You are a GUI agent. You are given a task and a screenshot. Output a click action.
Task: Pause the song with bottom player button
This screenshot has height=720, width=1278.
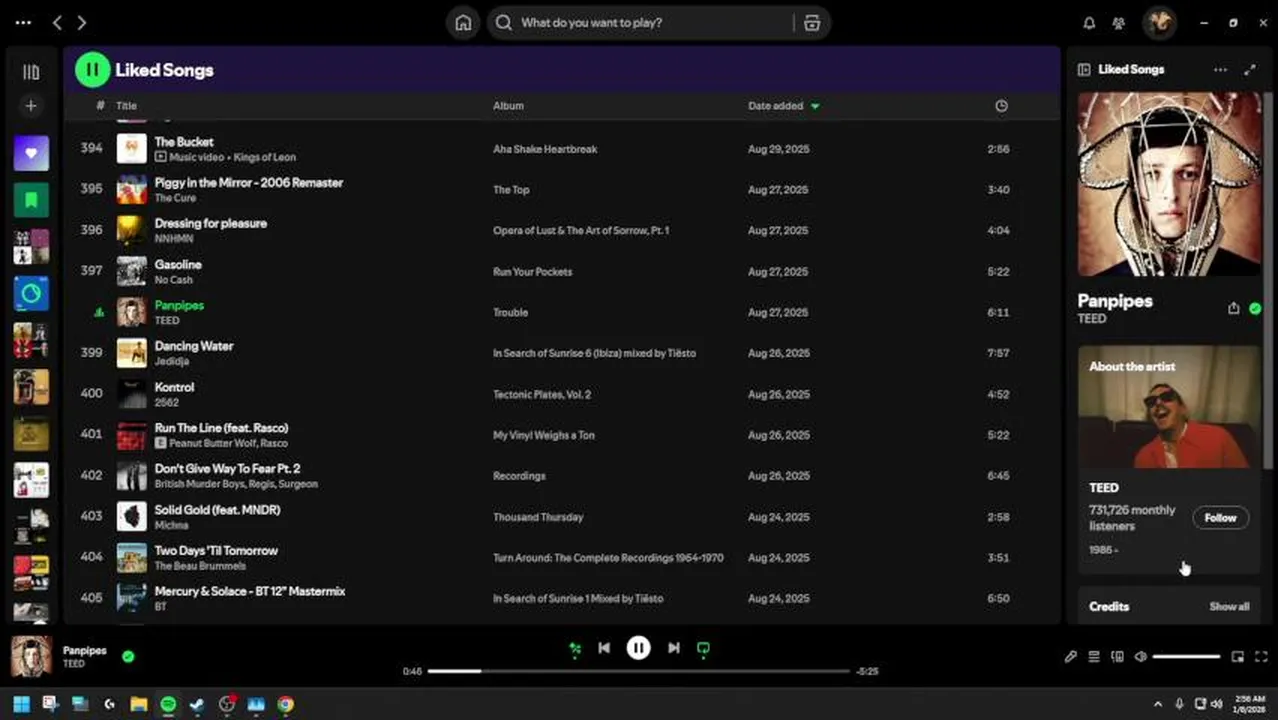(x=638, y=648)
